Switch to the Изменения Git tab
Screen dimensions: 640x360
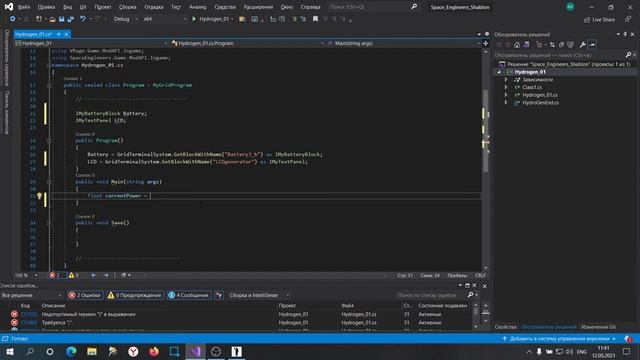598,327
